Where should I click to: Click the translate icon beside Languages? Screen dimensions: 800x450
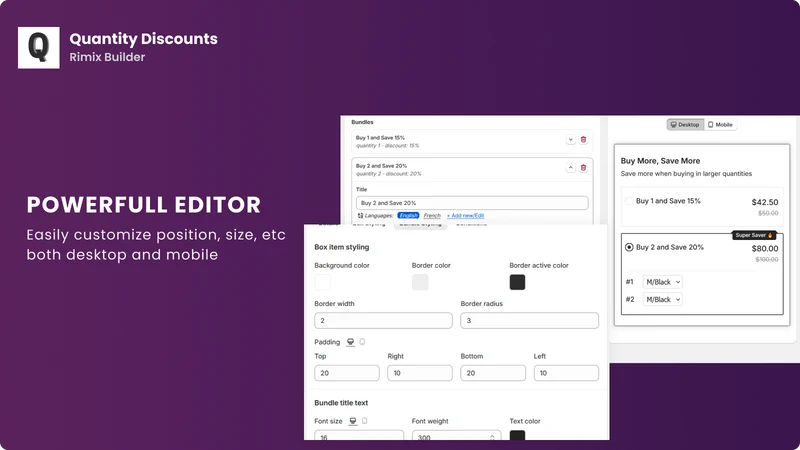point(360,216)
